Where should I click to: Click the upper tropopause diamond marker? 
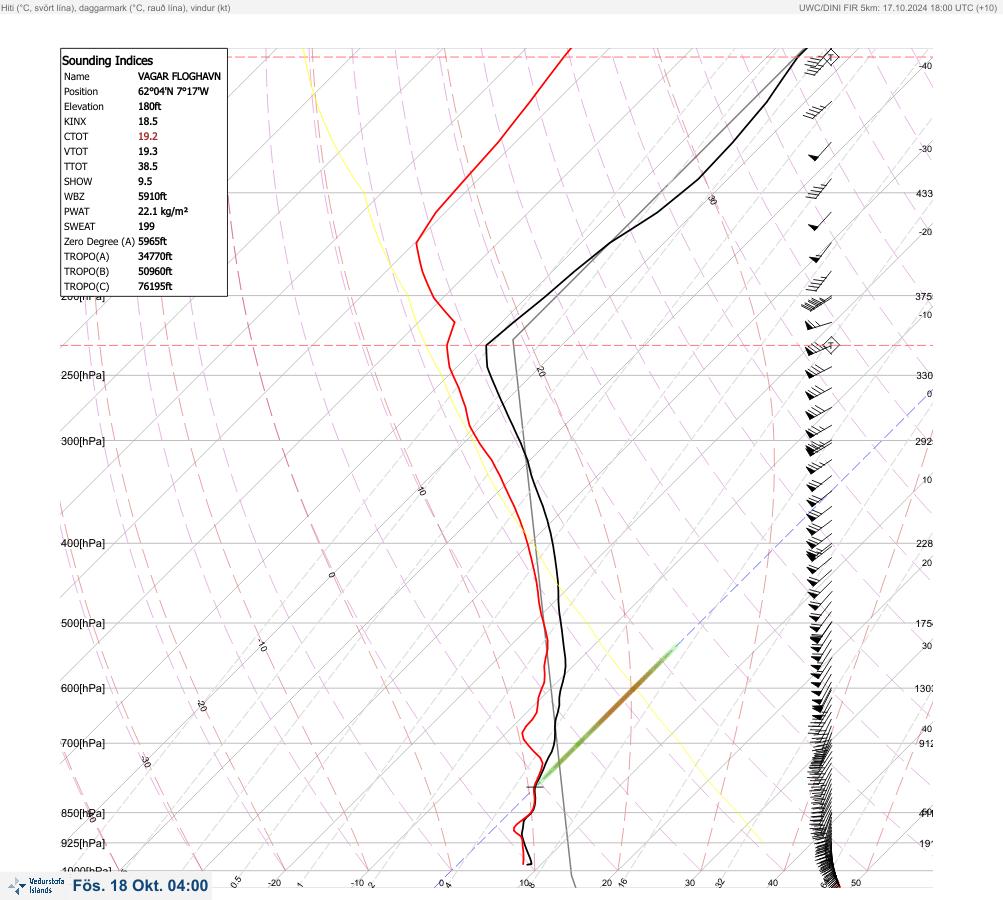tap(830, 57)
